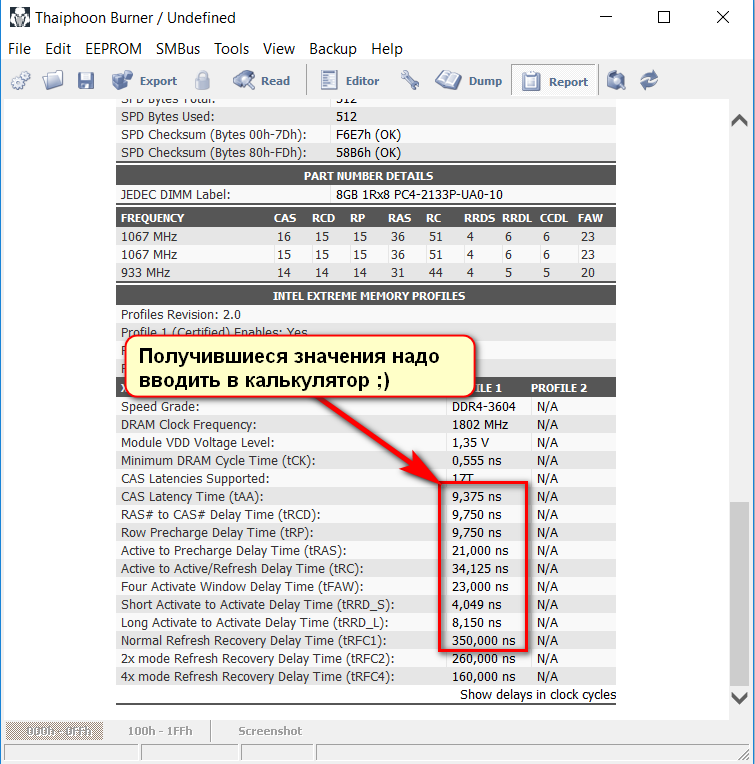Click the SPD Checksum value 58B6h (OK)
Viewport: 755px width, 764px height.
point(368,153)
